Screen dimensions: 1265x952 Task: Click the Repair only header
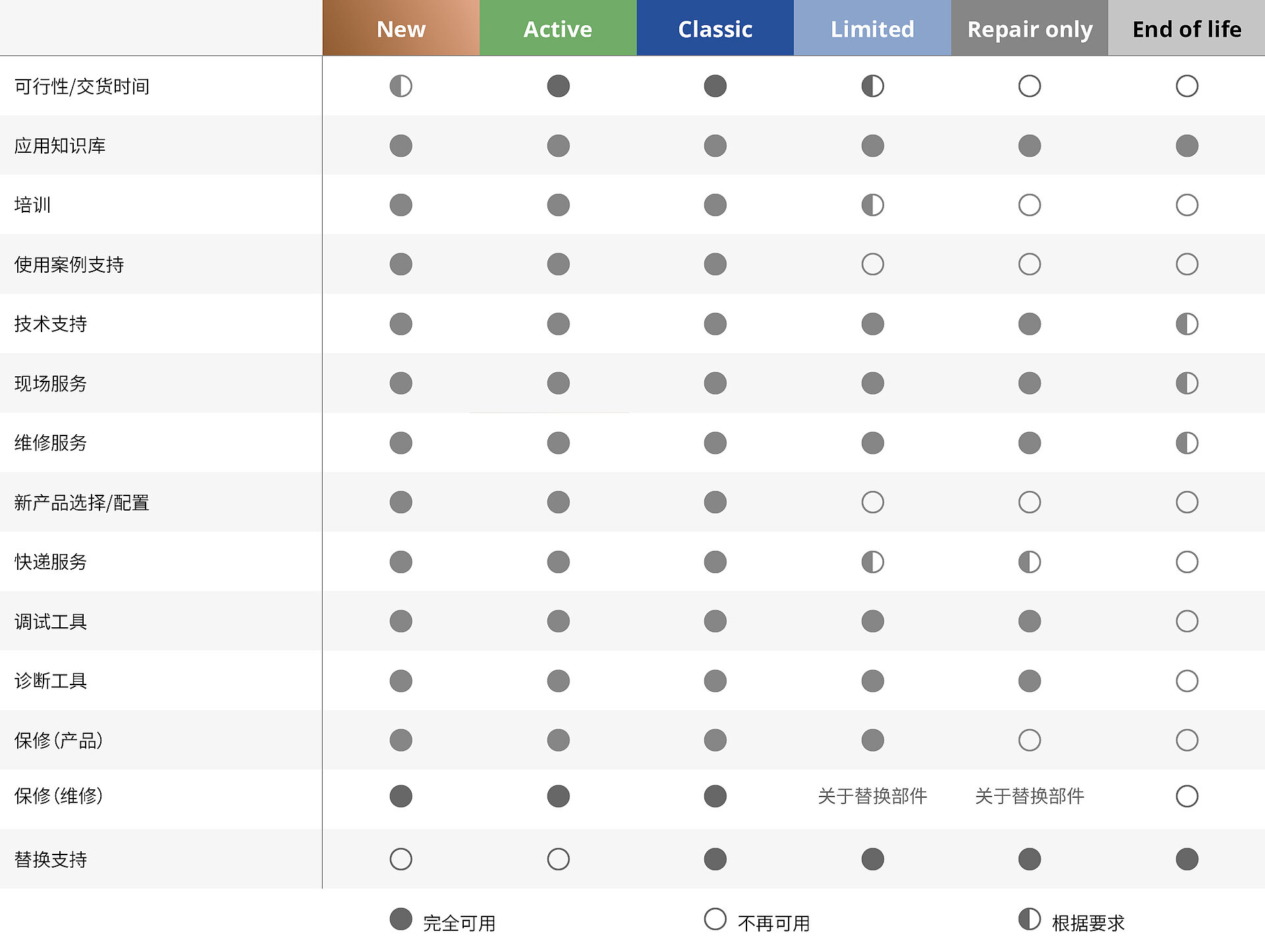(x=1029, y=29)
